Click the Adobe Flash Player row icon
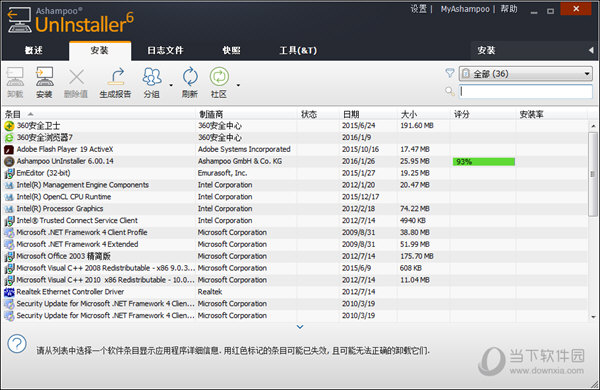600x390 pixels. 9,150
